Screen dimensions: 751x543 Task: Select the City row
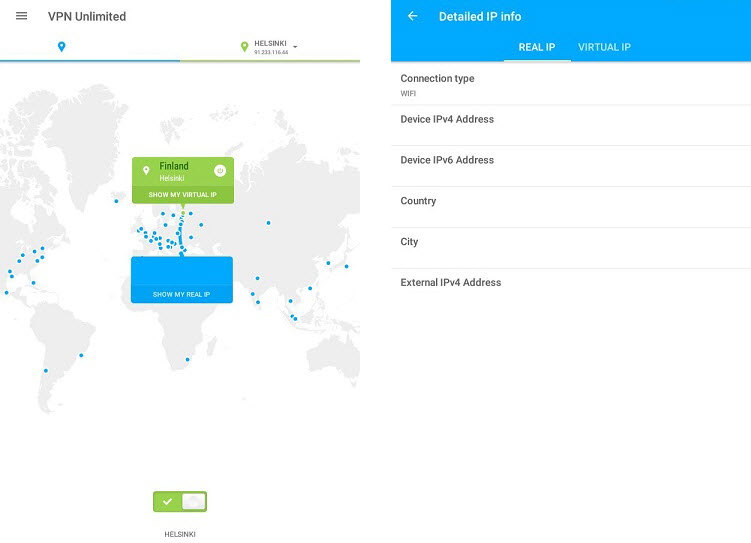tap(571, 248)
